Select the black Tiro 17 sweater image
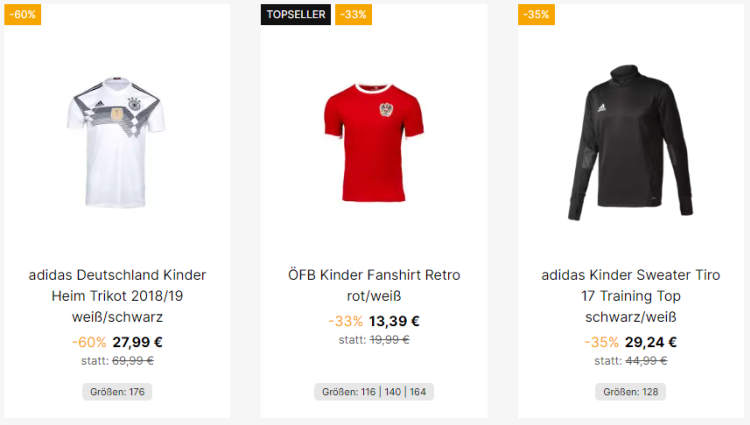750x425 pixels. (x=630, y=143)
